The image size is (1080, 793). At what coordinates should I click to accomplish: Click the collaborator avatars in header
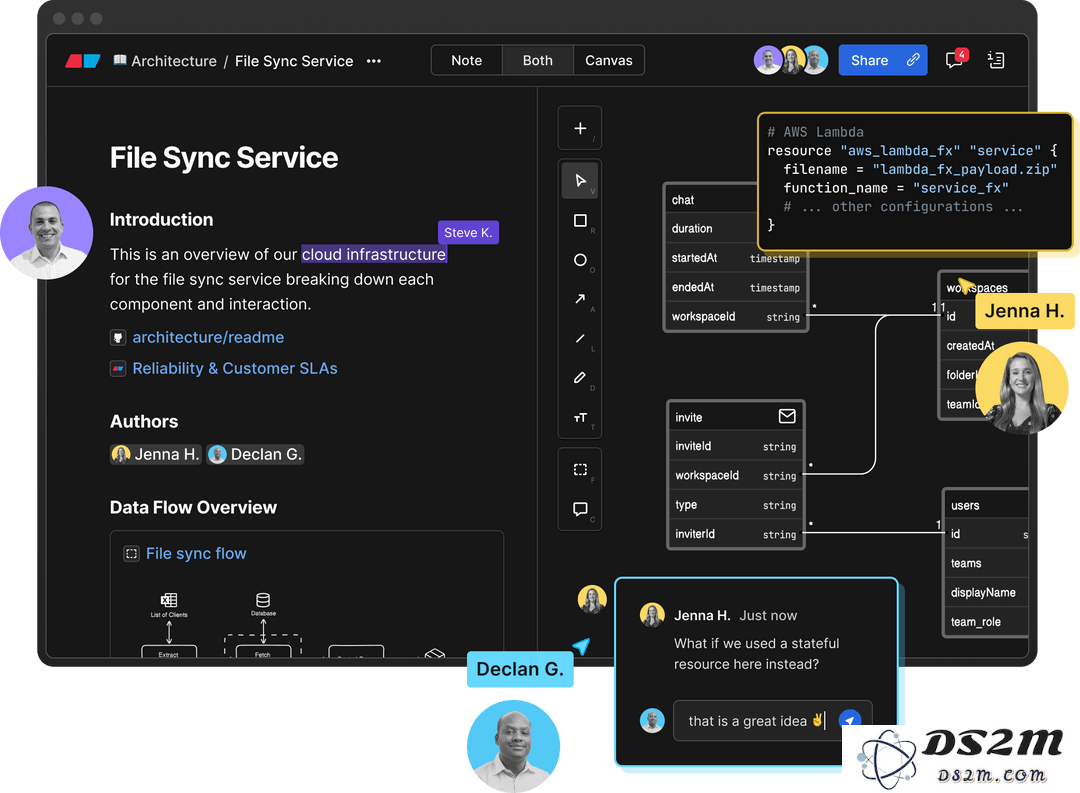pos(791,60)
